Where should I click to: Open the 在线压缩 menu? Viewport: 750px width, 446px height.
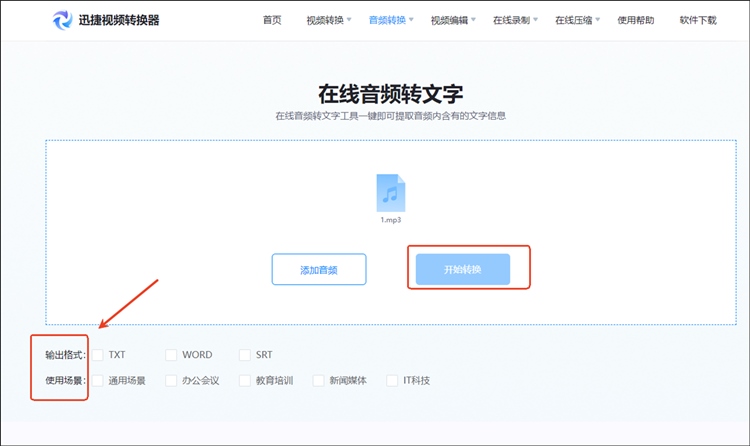pos(574,20)
